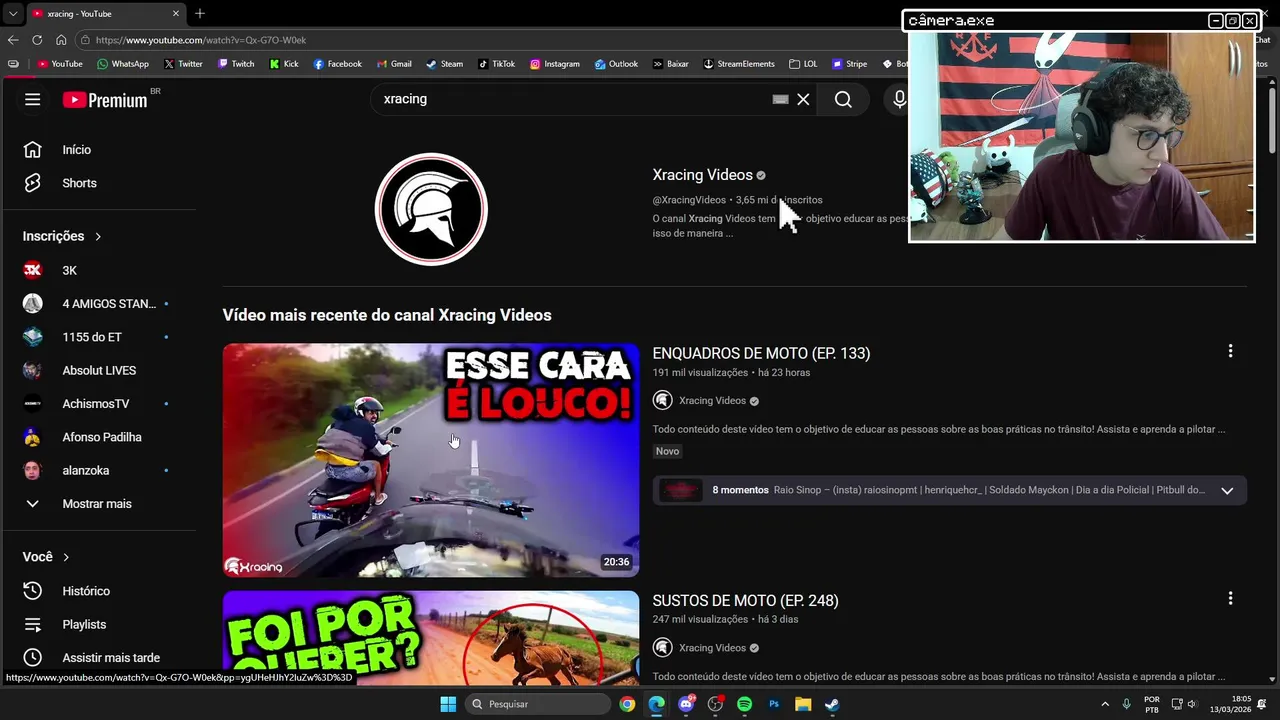Expand the Você section
Image resolution: width=1280 pixels, height=720 pixels.
pyautogui.click(x=46, y=557)
